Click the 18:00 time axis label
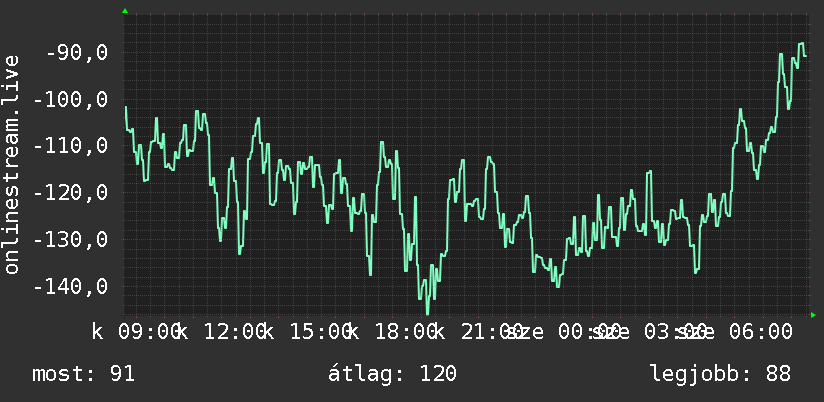 pos(406,332)
